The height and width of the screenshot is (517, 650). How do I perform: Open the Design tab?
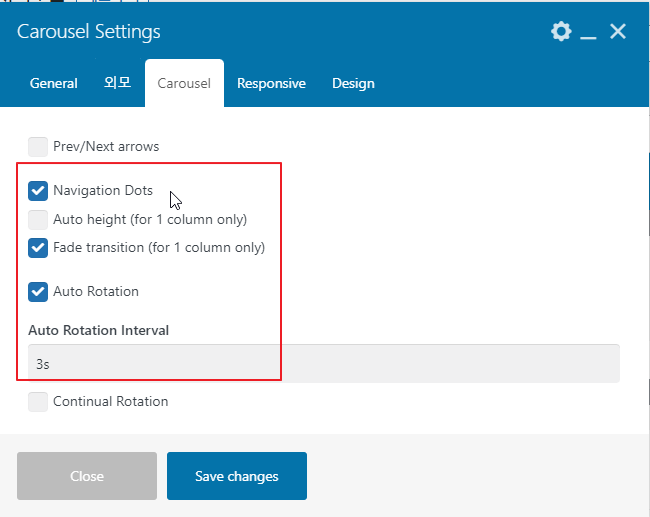[353, 83]
